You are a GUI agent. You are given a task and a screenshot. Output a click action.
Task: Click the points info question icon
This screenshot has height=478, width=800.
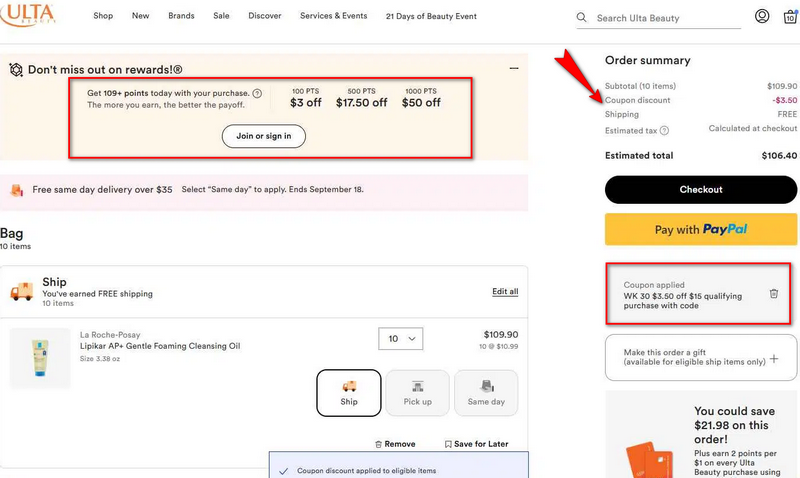257,93
